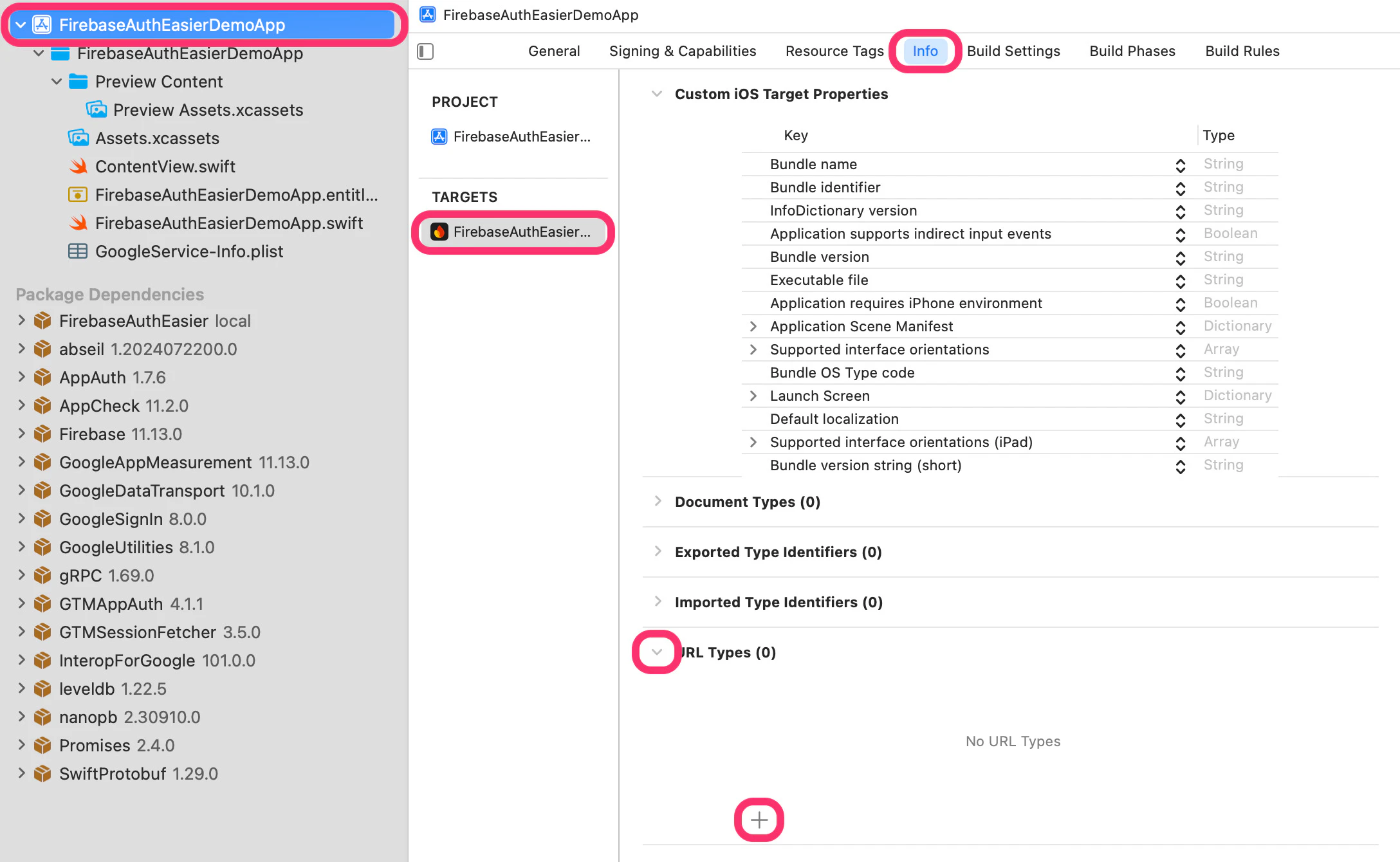Click the Assets.xcassets catalog icon
This screenshot has width=1400, height=862.
click(78, 138)
